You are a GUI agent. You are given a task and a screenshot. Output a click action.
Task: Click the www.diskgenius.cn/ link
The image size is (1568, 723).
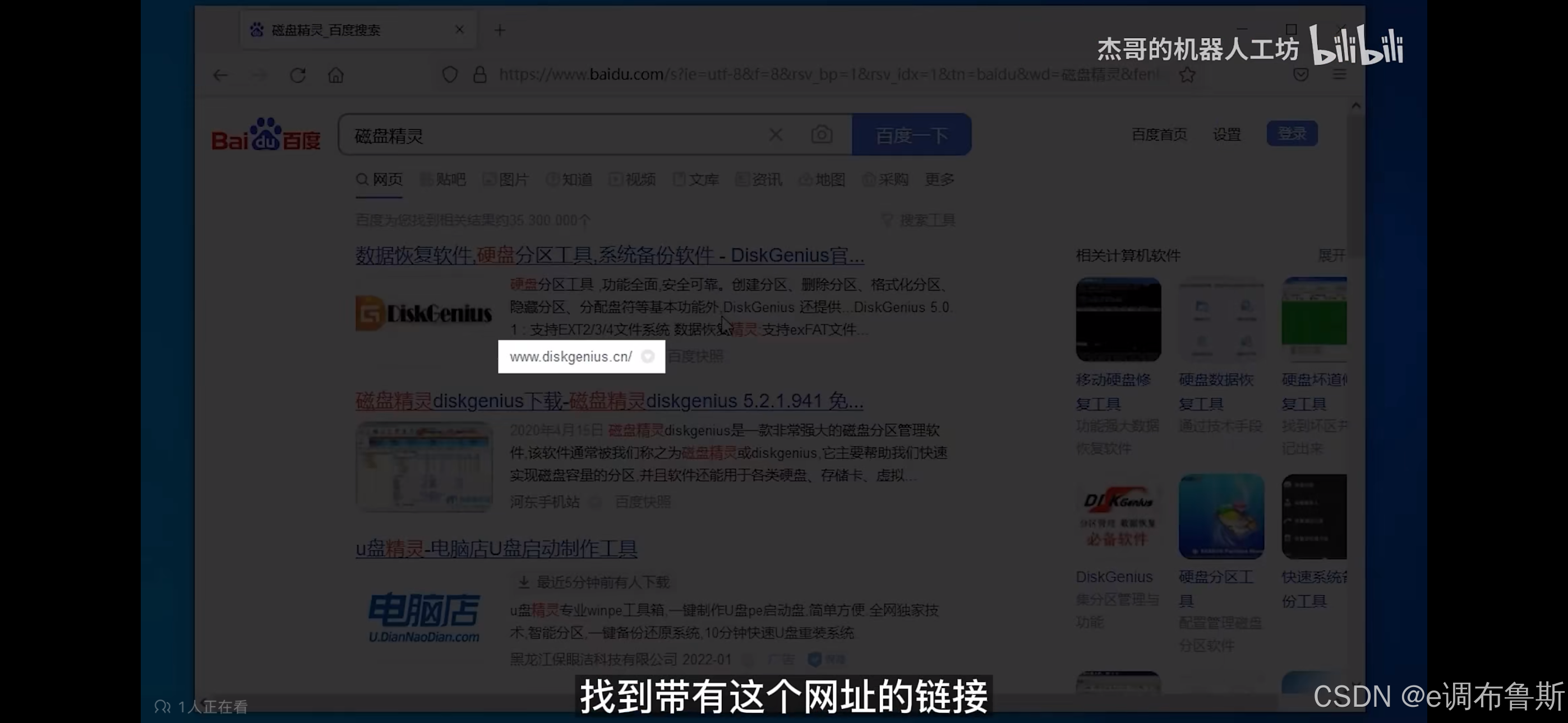coord(571,356)
